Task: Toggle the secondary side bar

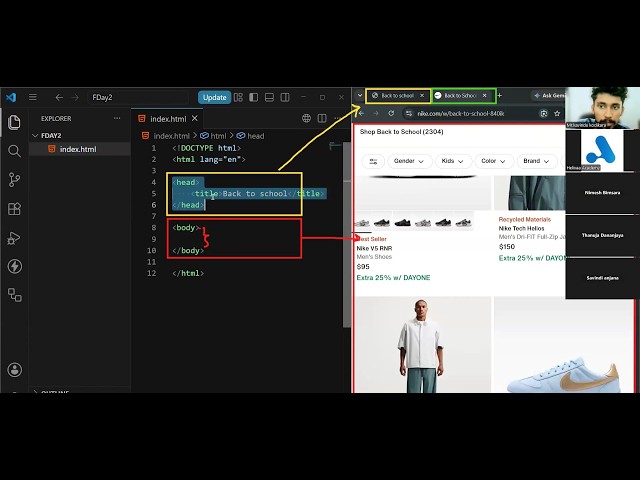Action: coord(285,97)
